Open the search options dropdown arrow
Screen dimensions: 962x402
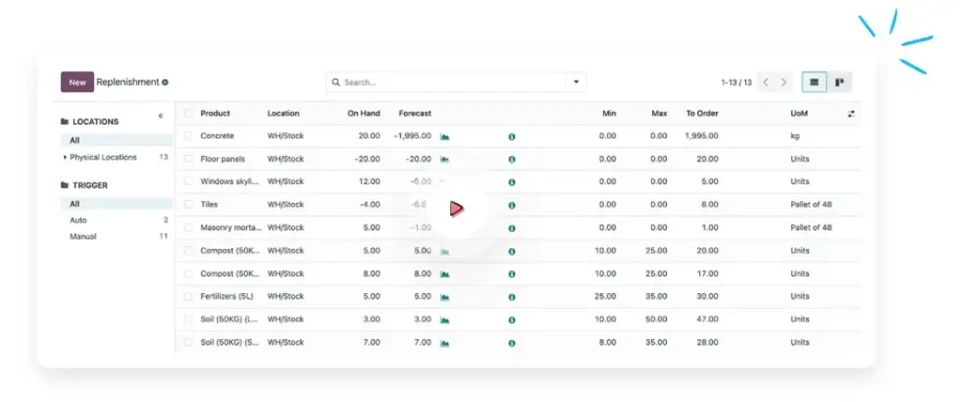[576, 82]
